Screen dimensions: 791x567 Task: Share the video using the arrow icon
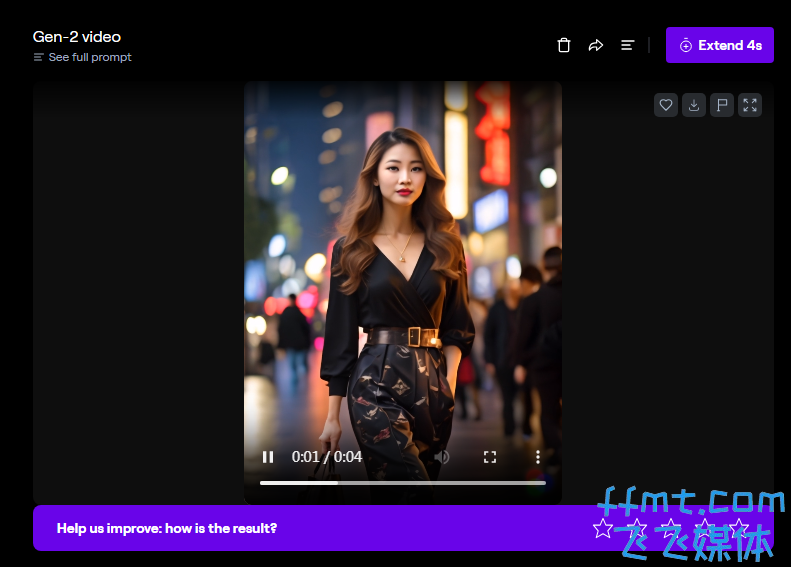coord(596,45)
